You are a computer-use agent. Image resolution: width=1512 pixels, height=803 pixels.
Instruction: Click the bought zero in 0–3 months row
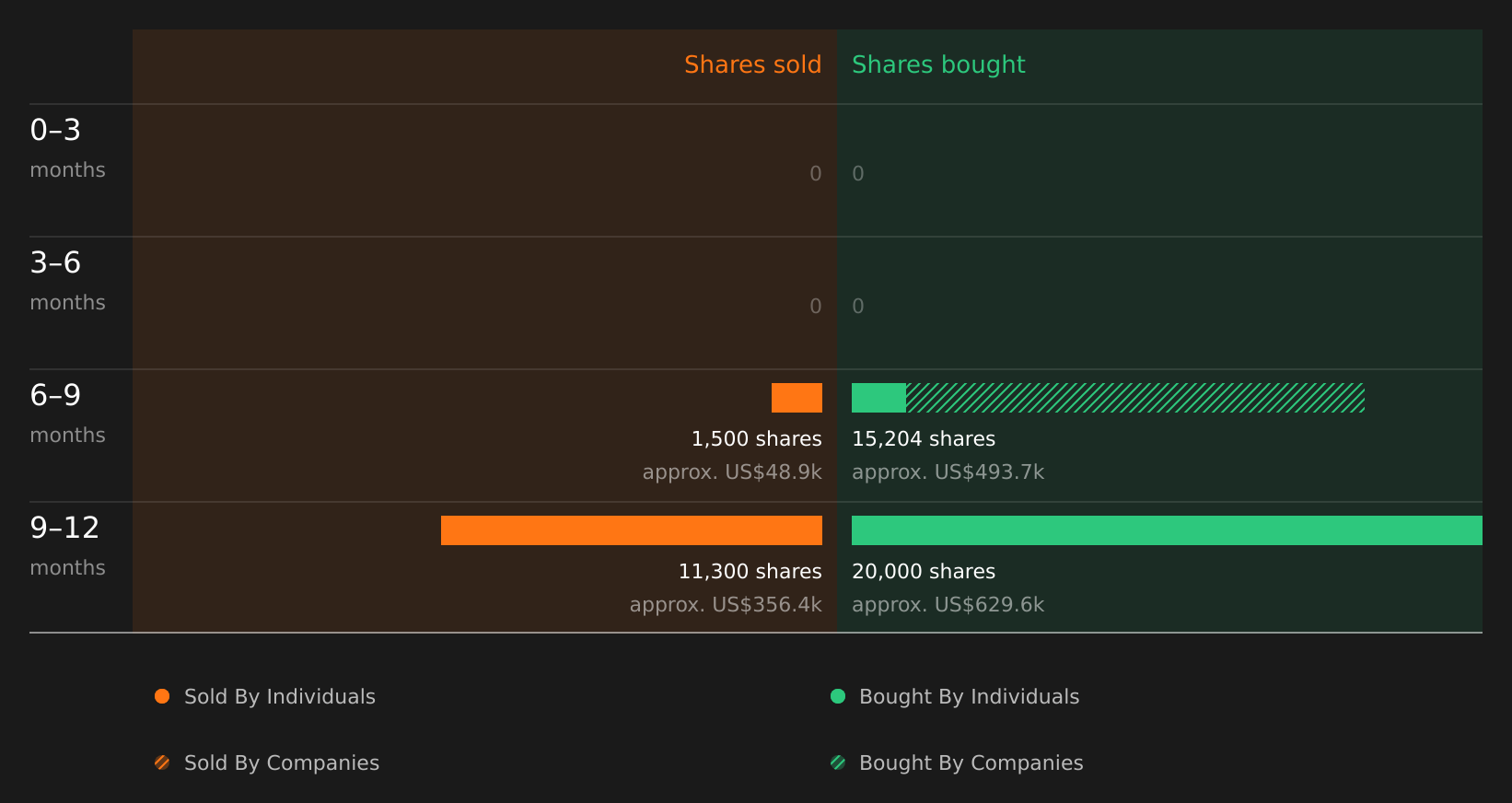click(x=858, y=174)
